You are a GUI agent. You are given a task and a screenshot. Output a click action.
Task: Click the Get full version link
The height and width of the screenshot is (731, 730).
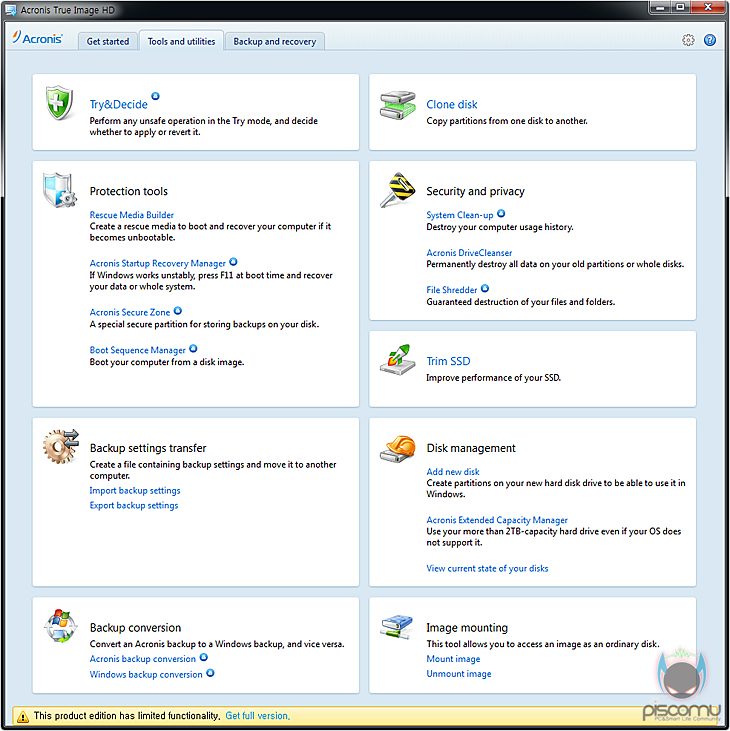tap(257, 716)
